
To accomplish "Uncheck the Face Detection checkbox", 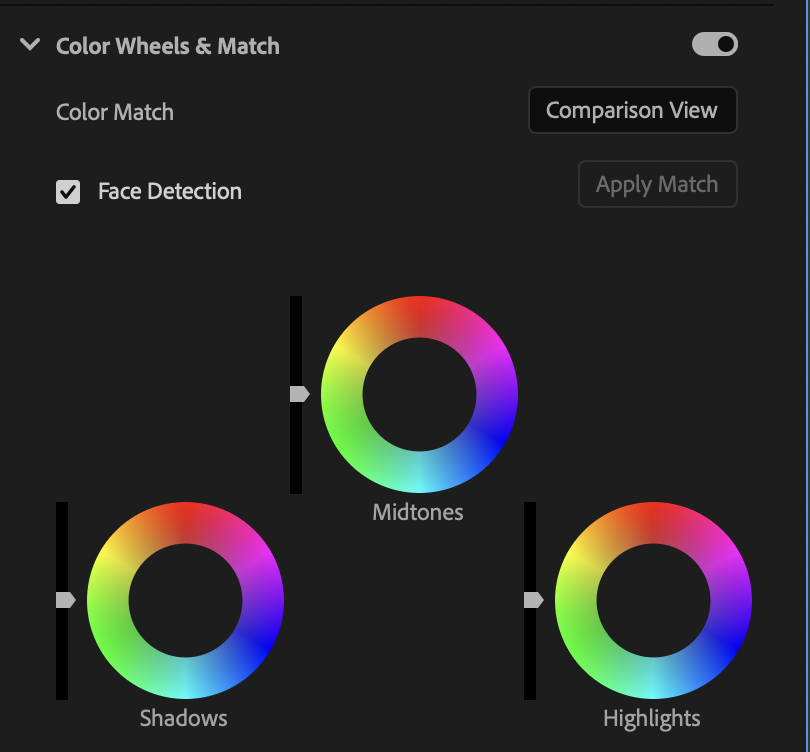I will tap(68, 191).
